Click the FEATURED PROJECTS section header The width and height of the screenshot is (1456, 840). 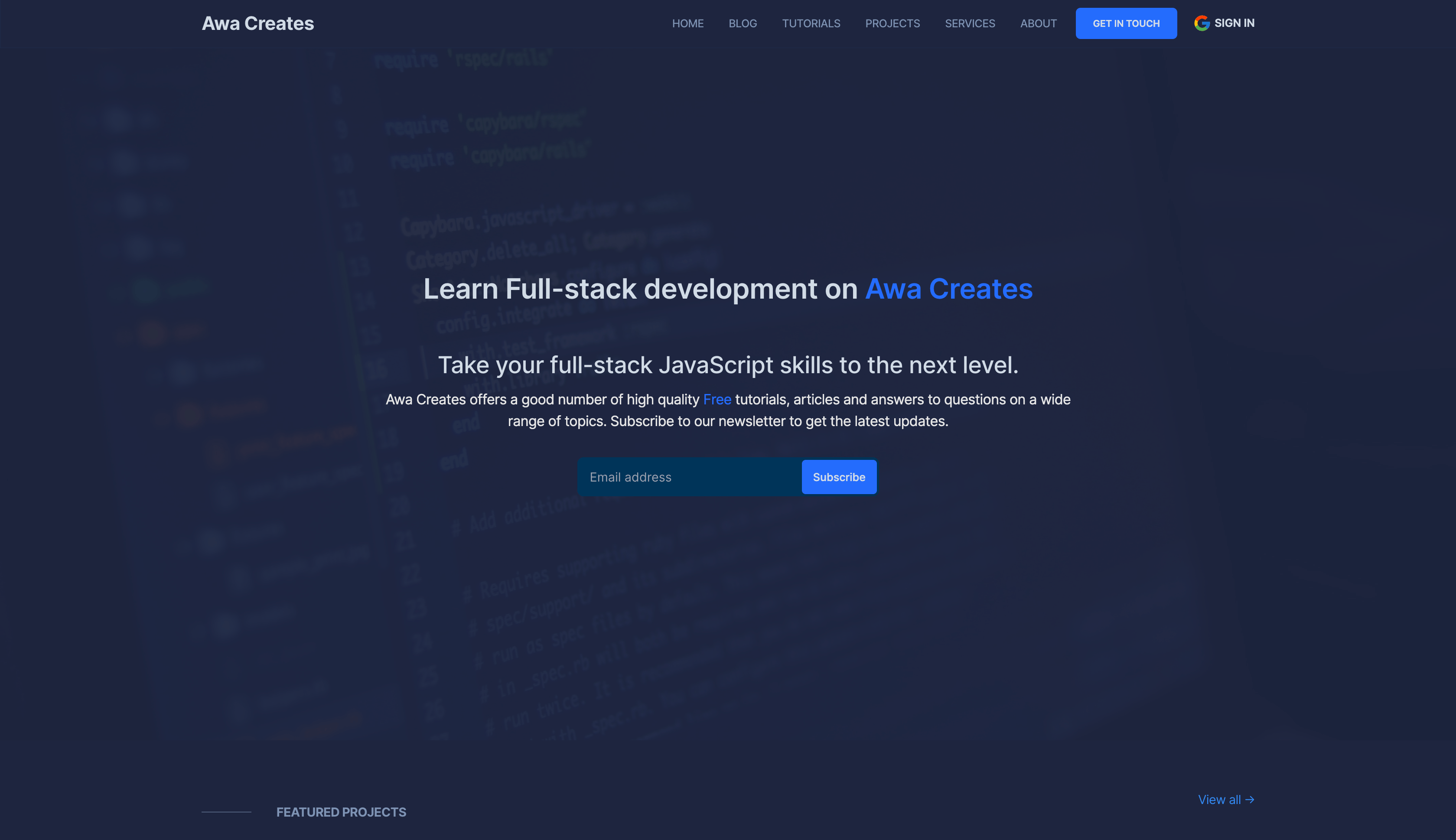tap(341, 812)
